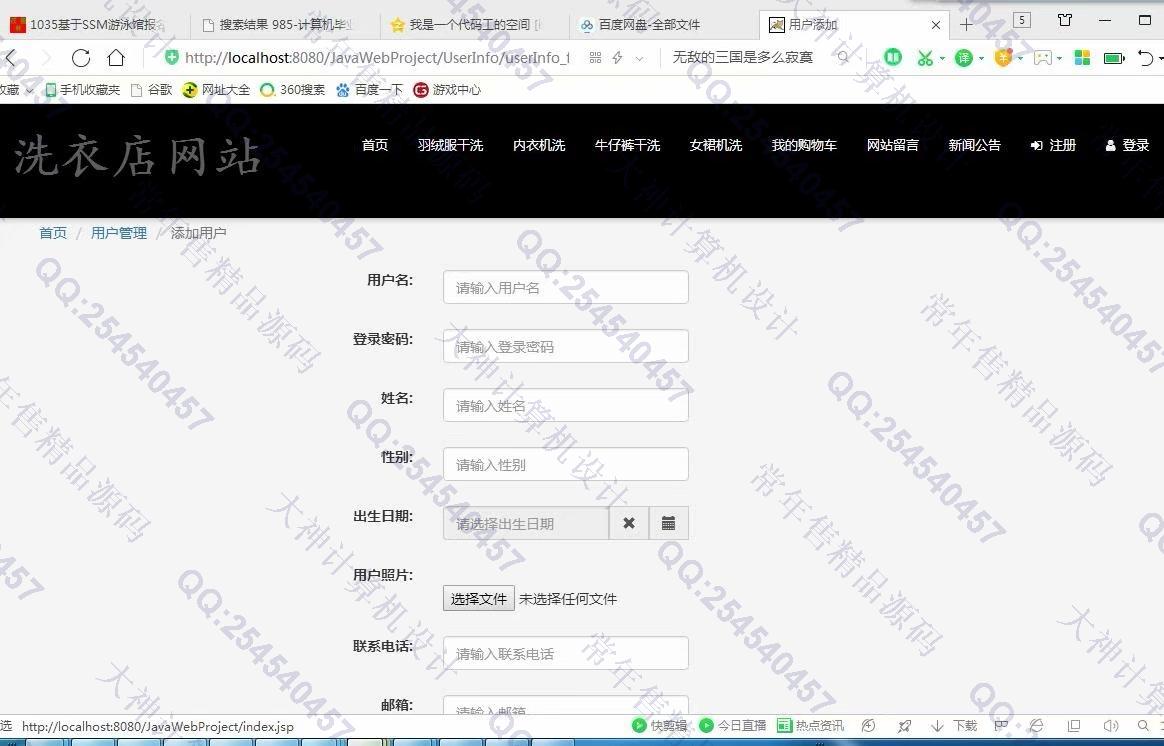Screen dimensions: 1164x746
Task: Click 今日直播 in status bar
Action: point(733,725)
